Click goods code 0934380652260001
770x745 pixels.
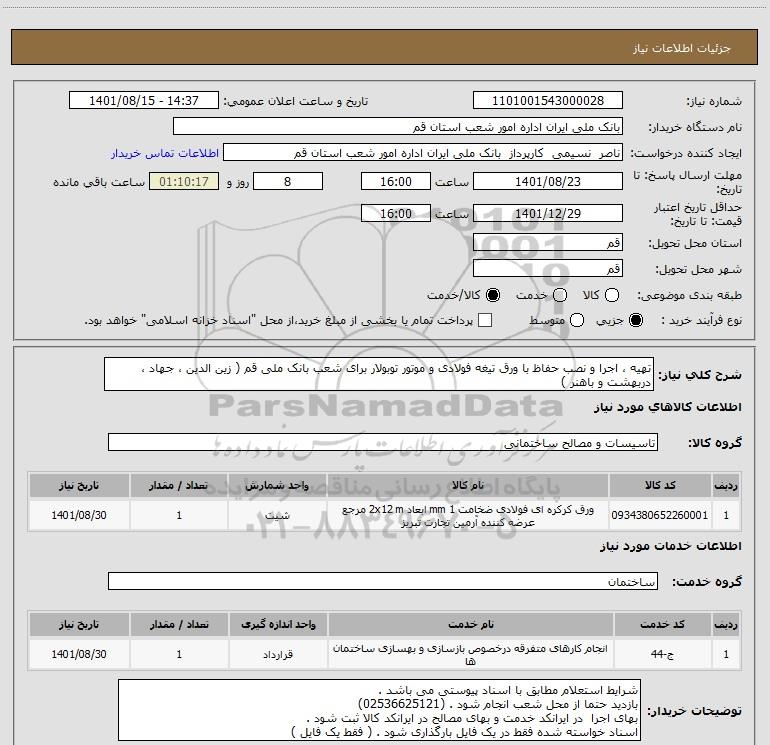click(x=660, y=515)
